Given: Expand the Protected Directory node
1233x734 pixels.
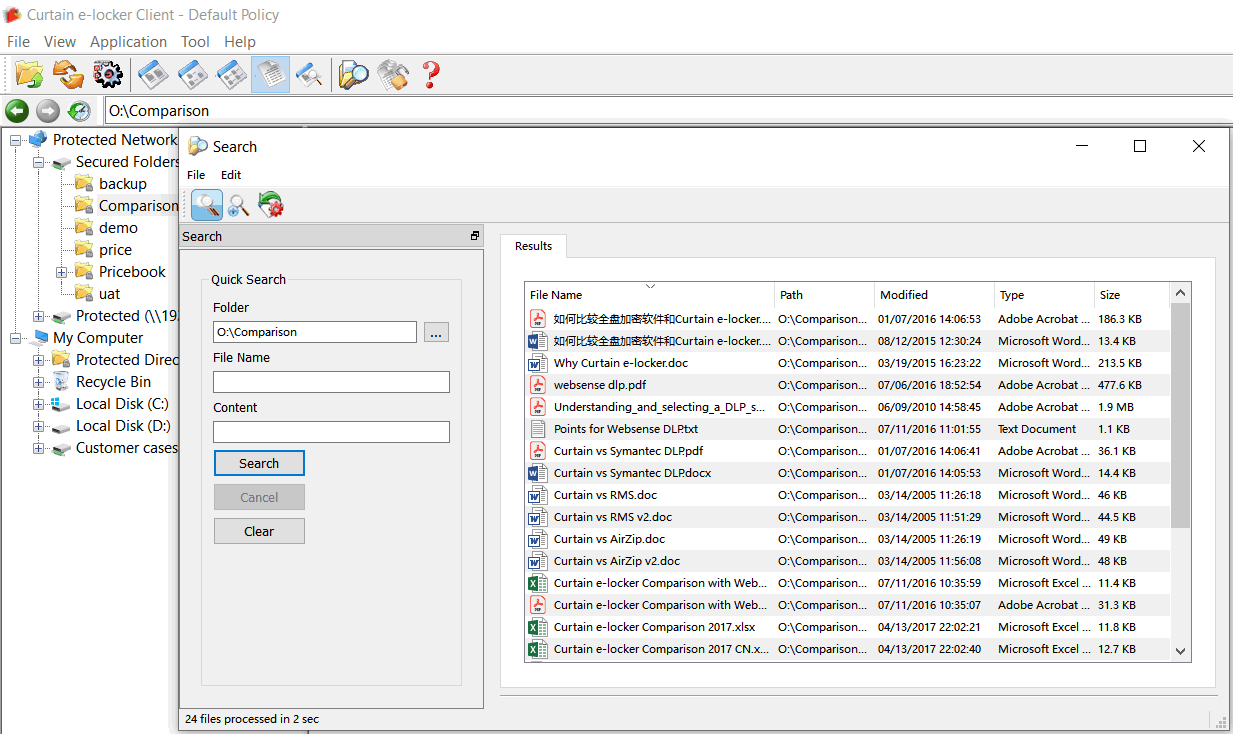Looking at the screenshot, I should [38, 360].
